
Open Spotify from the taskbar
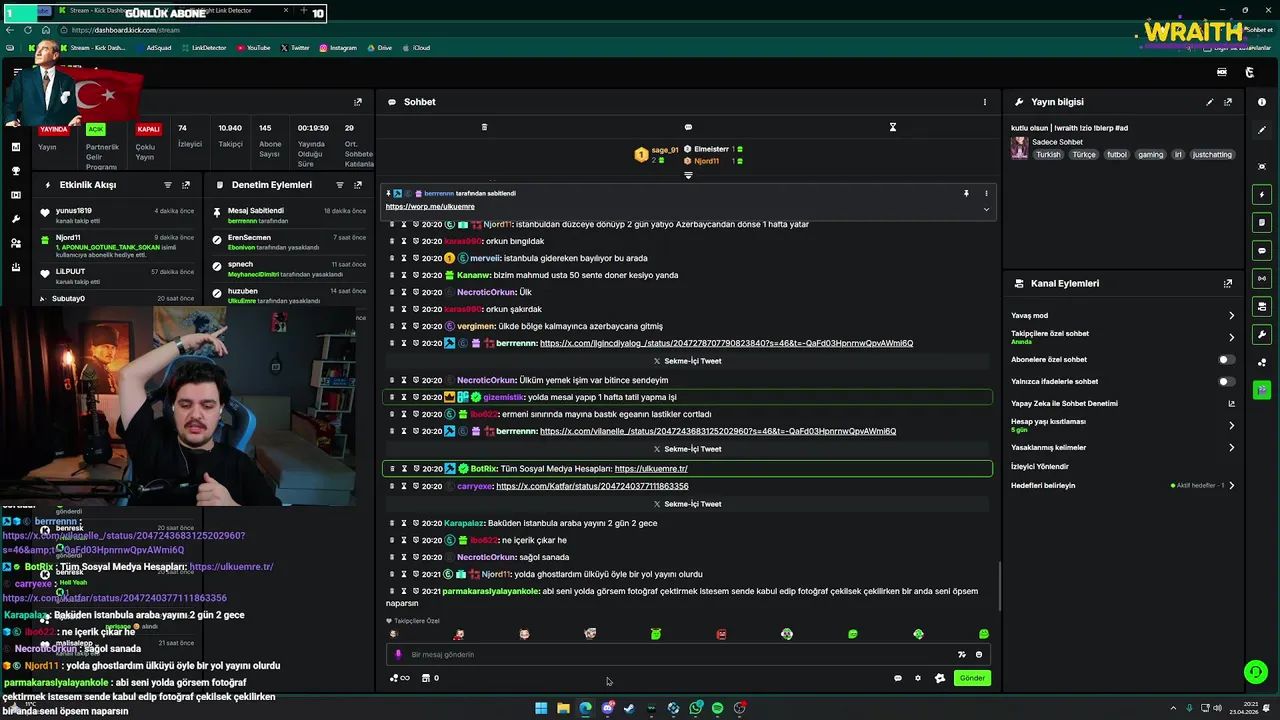pos(717,708)
